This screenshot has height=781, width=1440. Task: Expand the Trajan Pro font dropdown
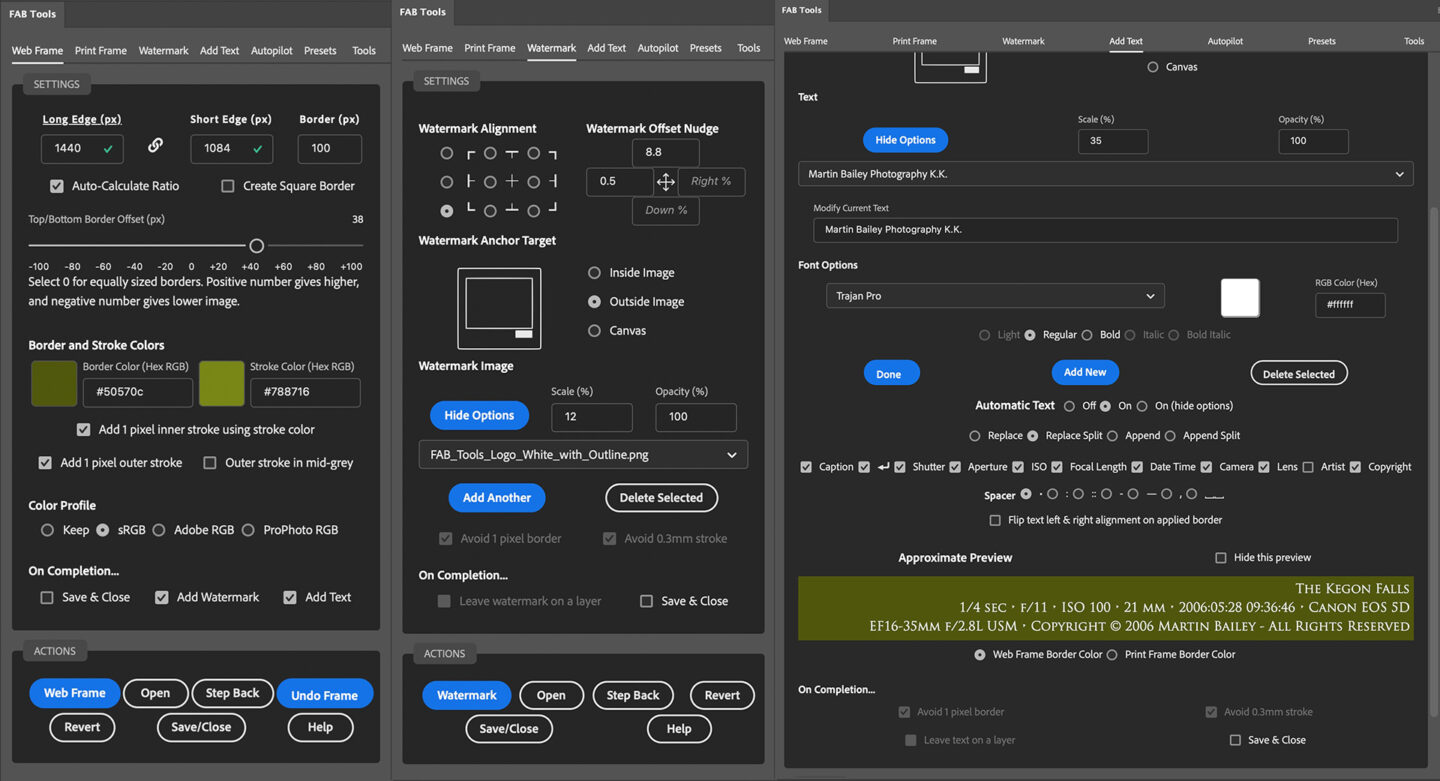click(995, 296)
